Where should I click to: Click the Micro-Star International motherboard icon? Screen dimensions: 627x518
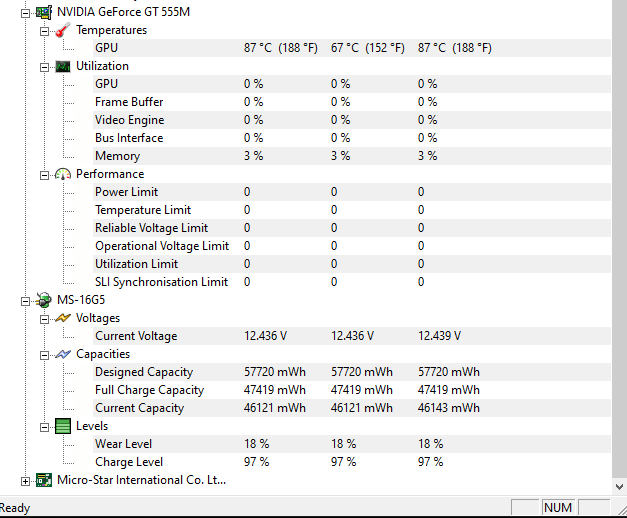click(x=44, y=480)
